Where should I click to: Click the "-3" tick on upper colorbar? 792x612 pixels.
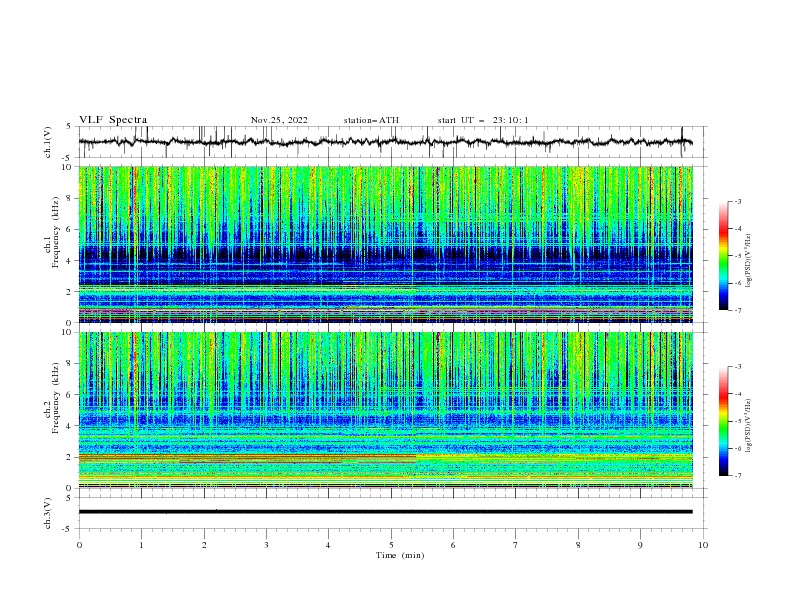737,201
